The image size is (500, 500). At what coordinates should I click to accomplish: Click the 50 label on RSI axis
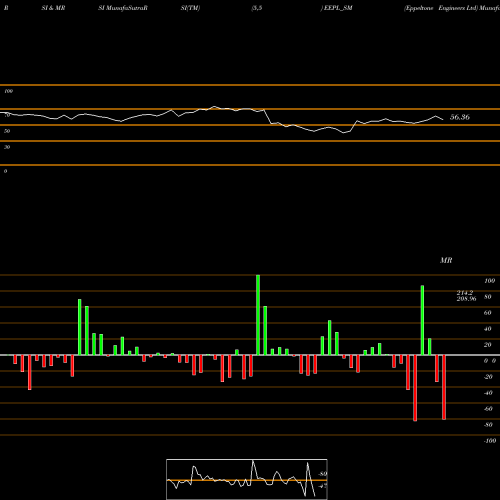(7, 131)
